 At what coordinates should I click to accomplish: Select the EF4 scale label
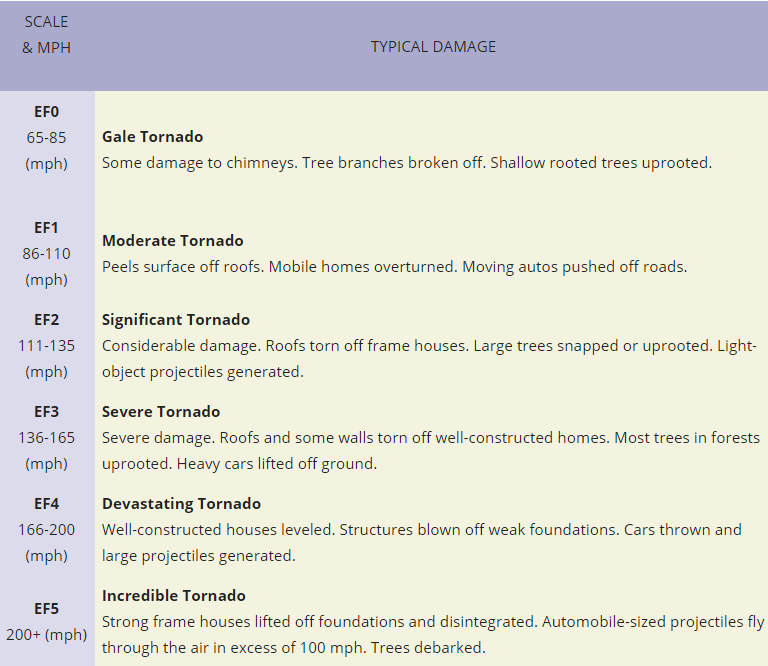point(47,504)
